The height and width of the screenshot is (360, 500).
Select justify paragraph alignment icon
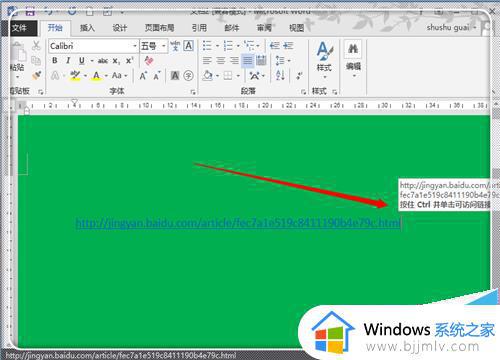[247, 60]
